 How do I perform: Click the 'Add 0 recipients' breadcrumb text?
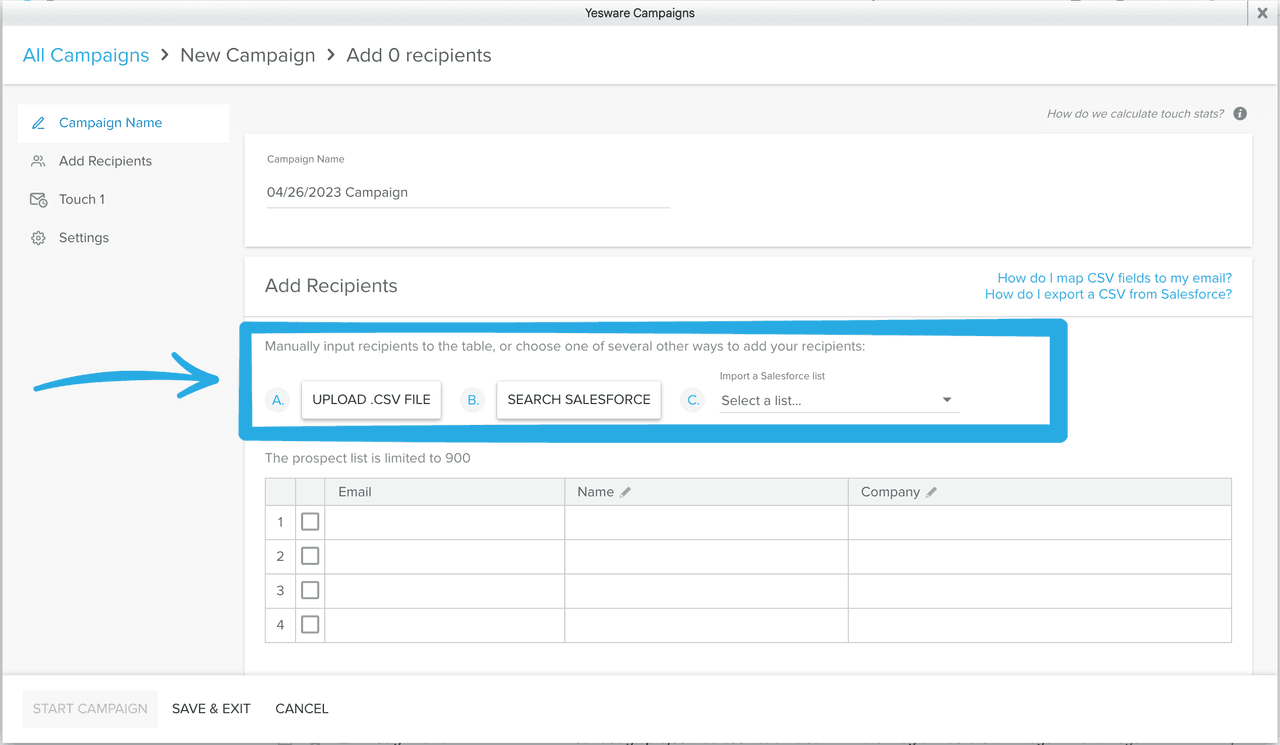pos(419,55)
